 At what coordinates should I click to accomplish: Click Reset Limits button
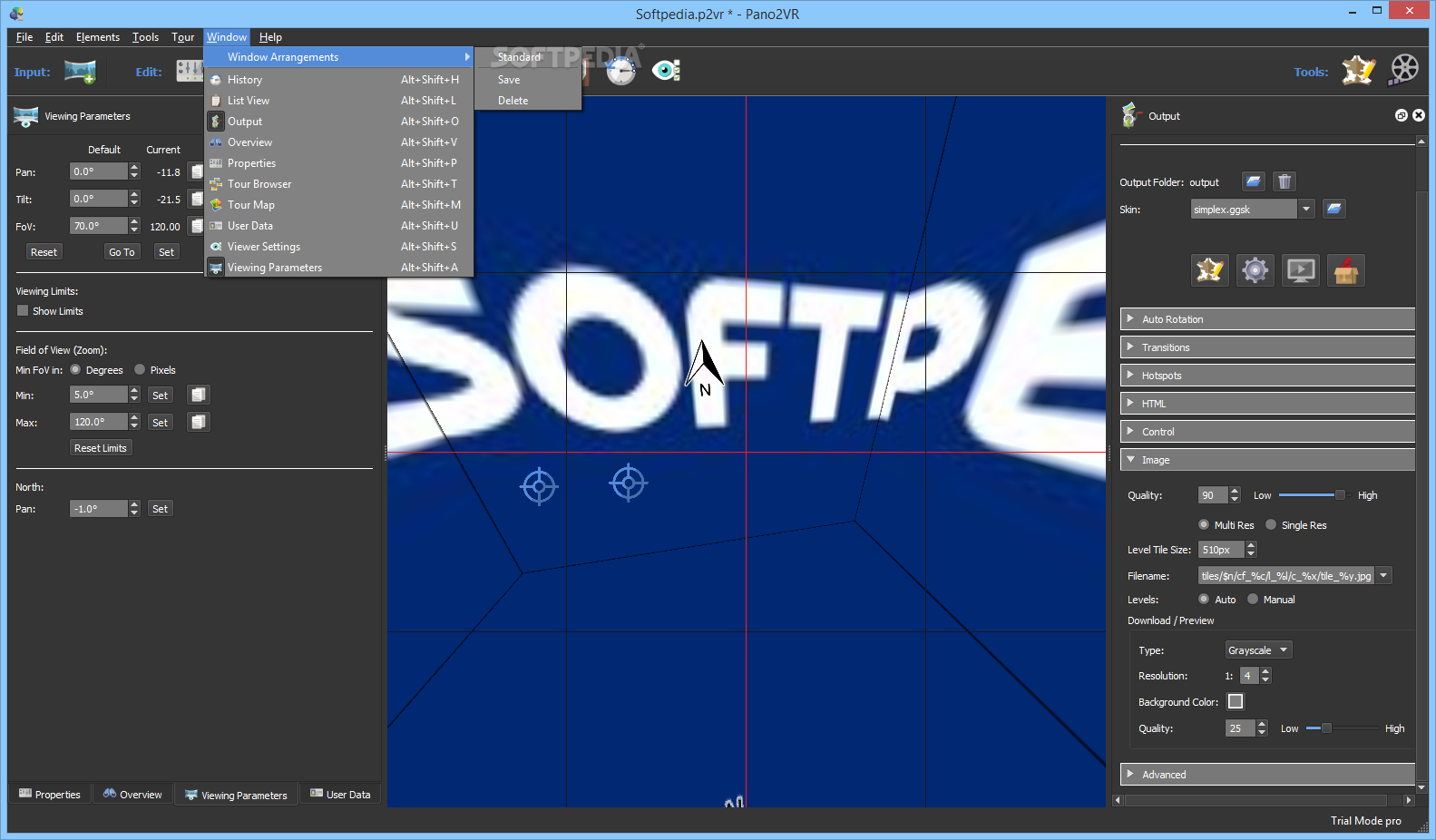coord(101,448)
